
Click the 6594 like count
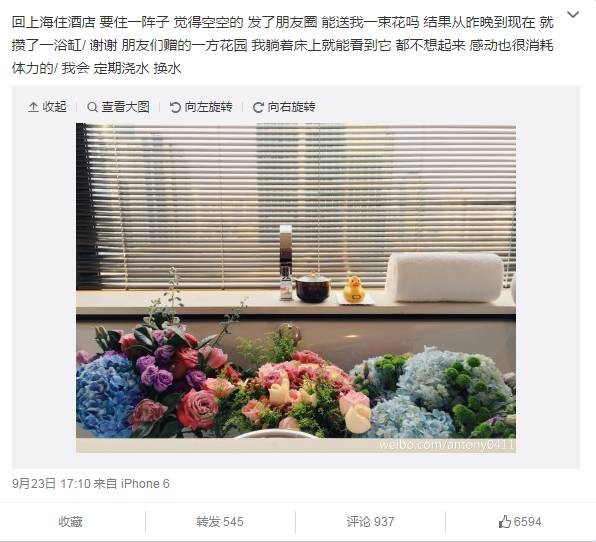pos(527,521)
